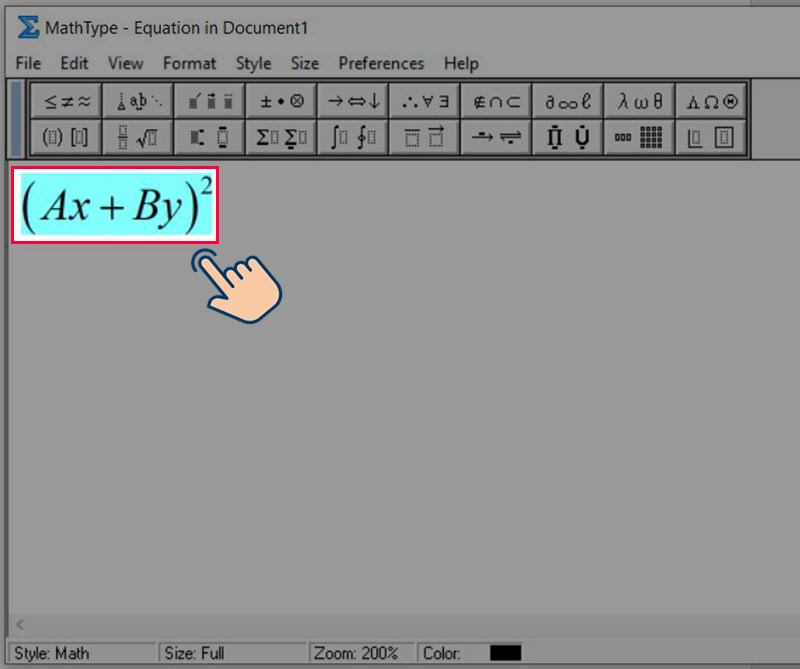Open the logical symbols palette (∴ ∀ ∃)
800x669 pixels.
tap(424, 102)
